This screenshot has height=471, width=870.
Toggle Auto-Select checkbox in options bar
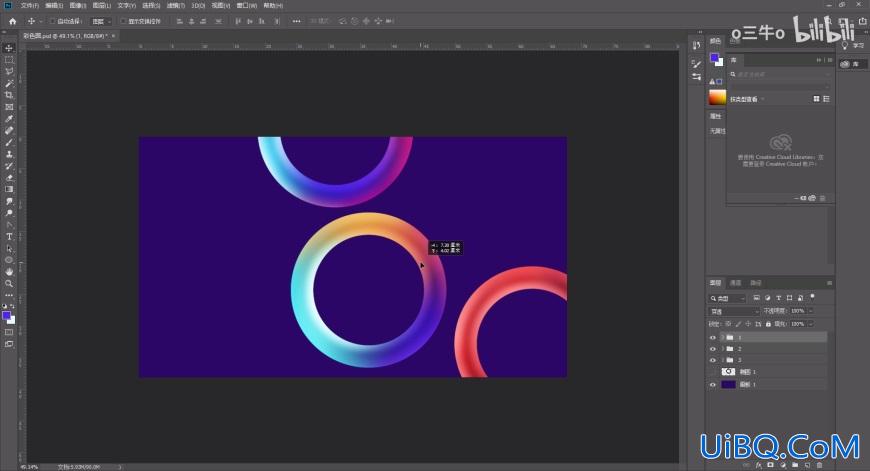53,21
